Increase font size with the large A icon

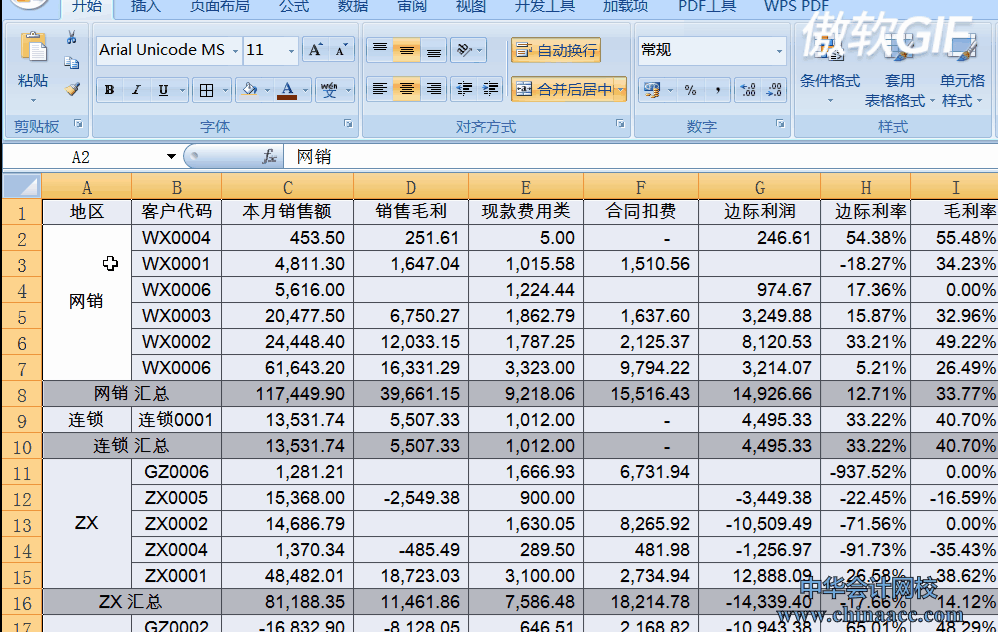(315, 50)
